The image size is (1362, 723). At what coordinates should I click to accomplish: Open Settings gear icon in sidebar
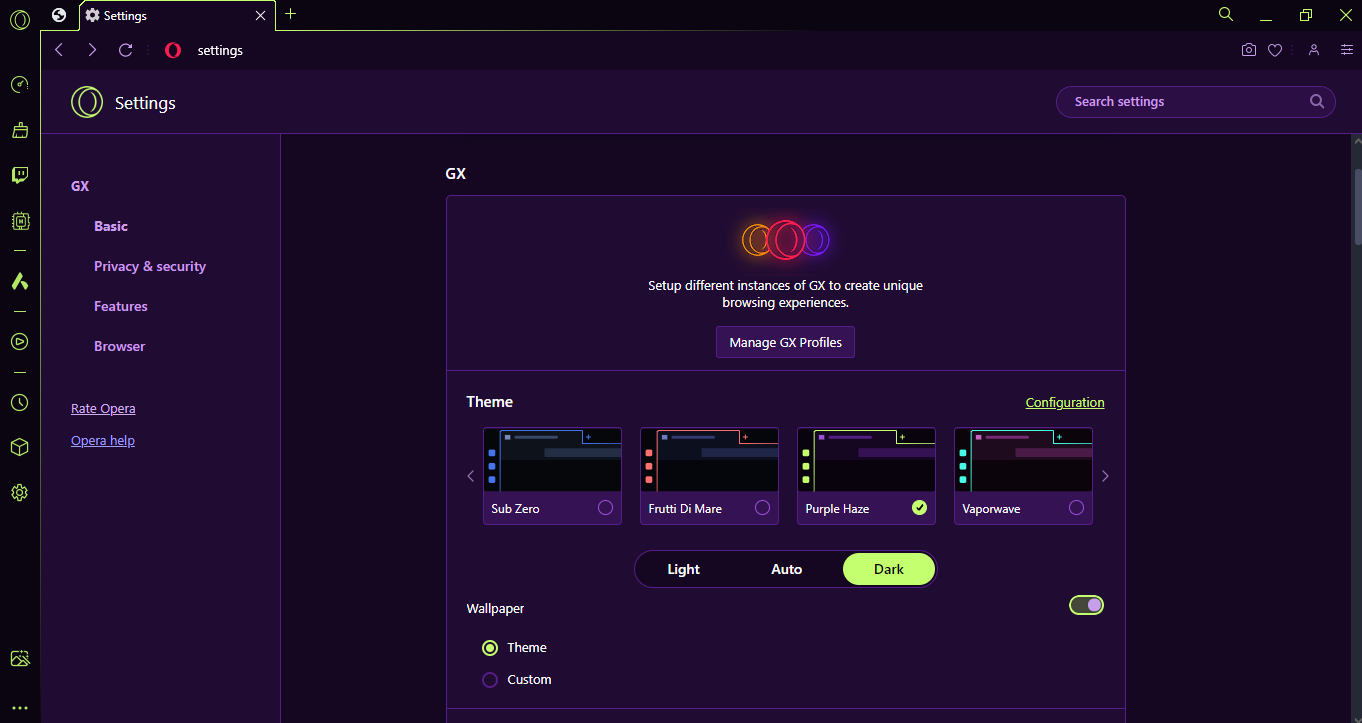[19, 492]
